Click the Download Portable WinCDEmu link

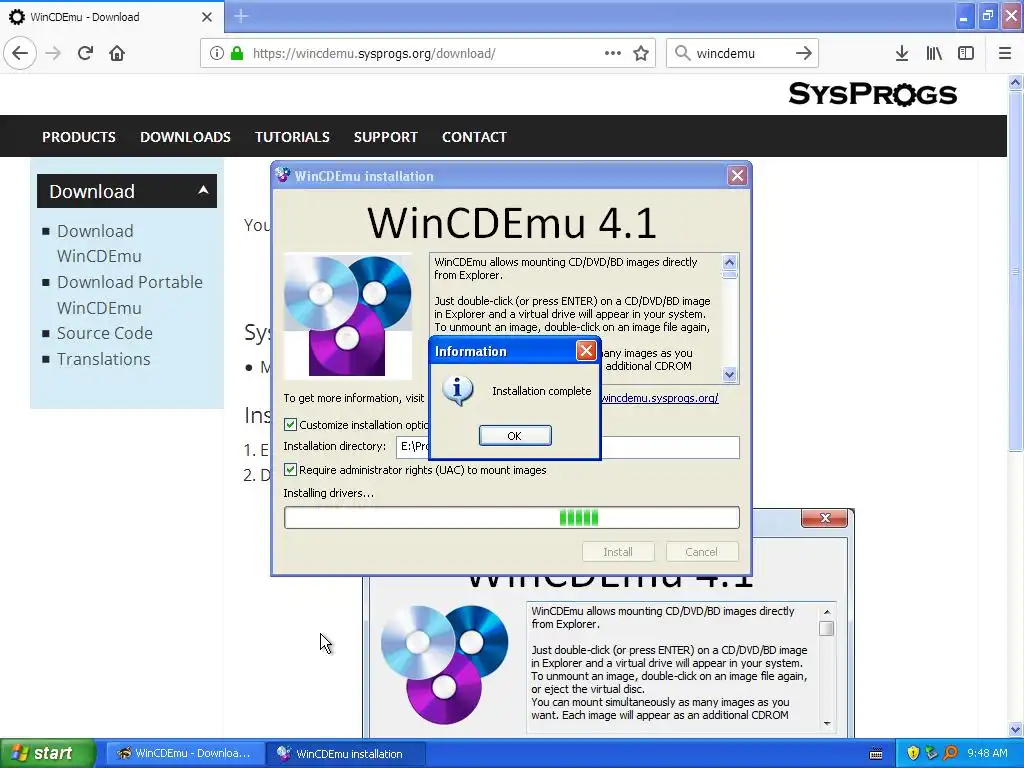click(x=130, y=295)
